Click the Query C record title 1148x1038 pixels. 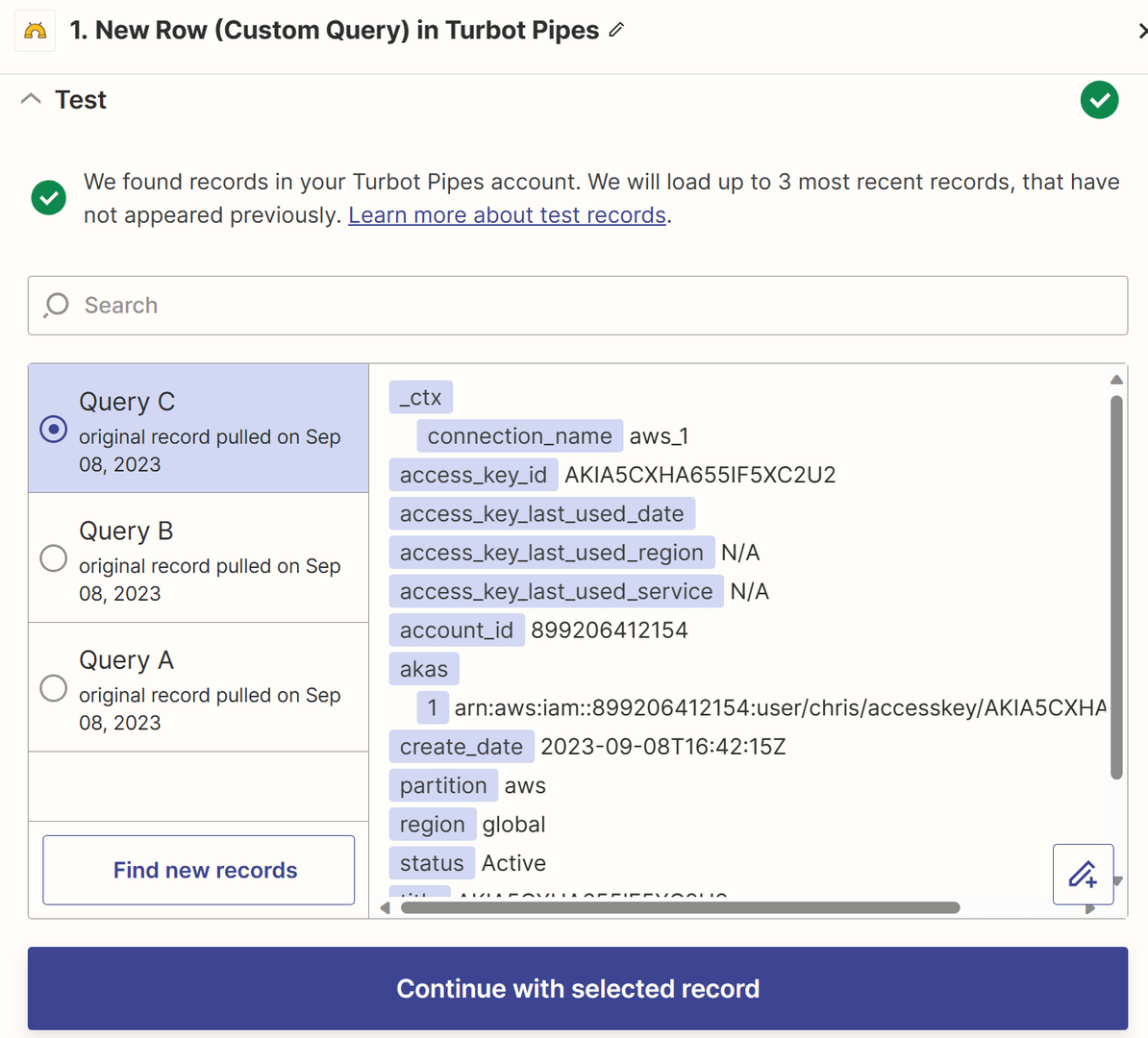click(x=127, y=402)
